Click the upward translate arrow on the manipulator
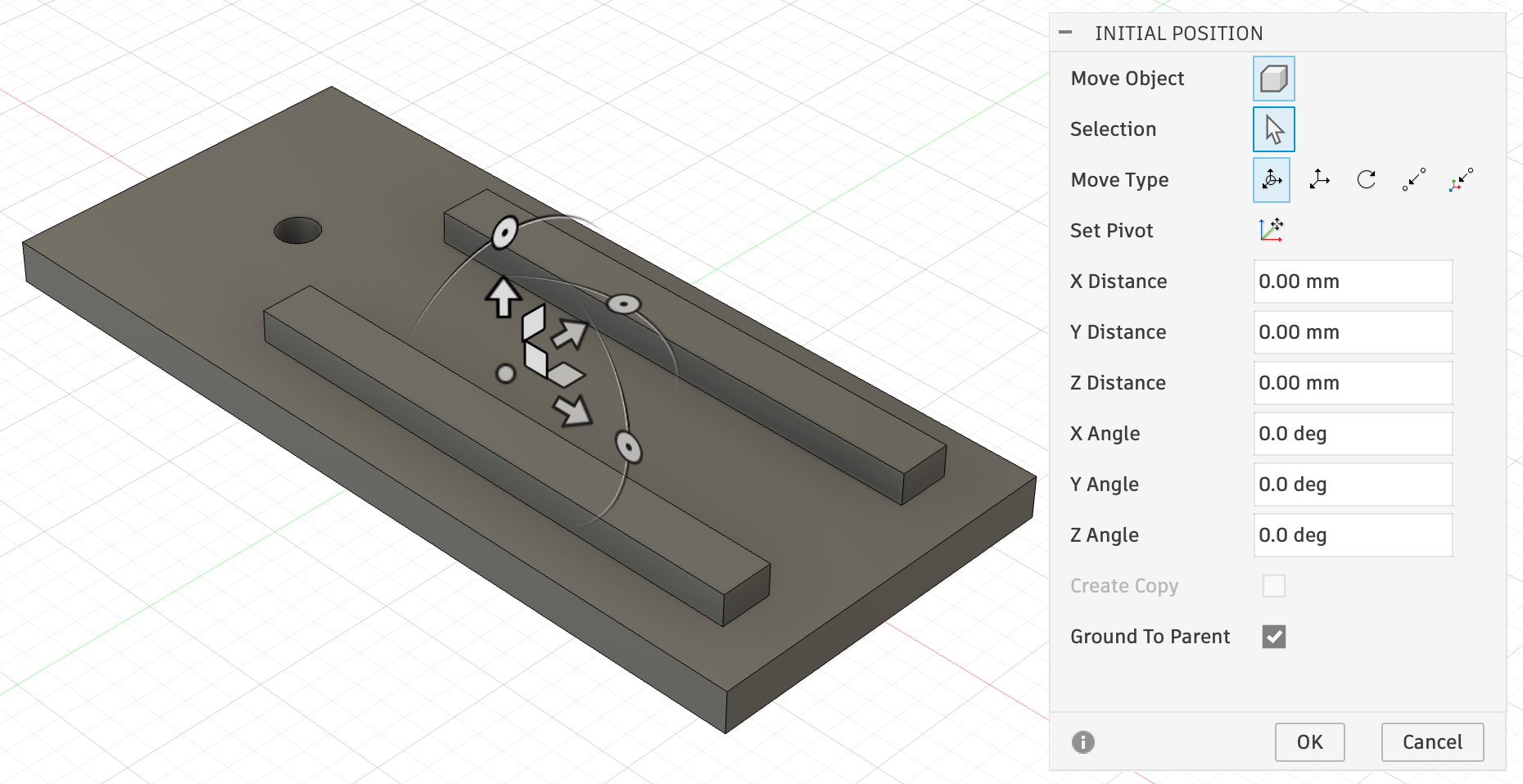 [503, 297]
